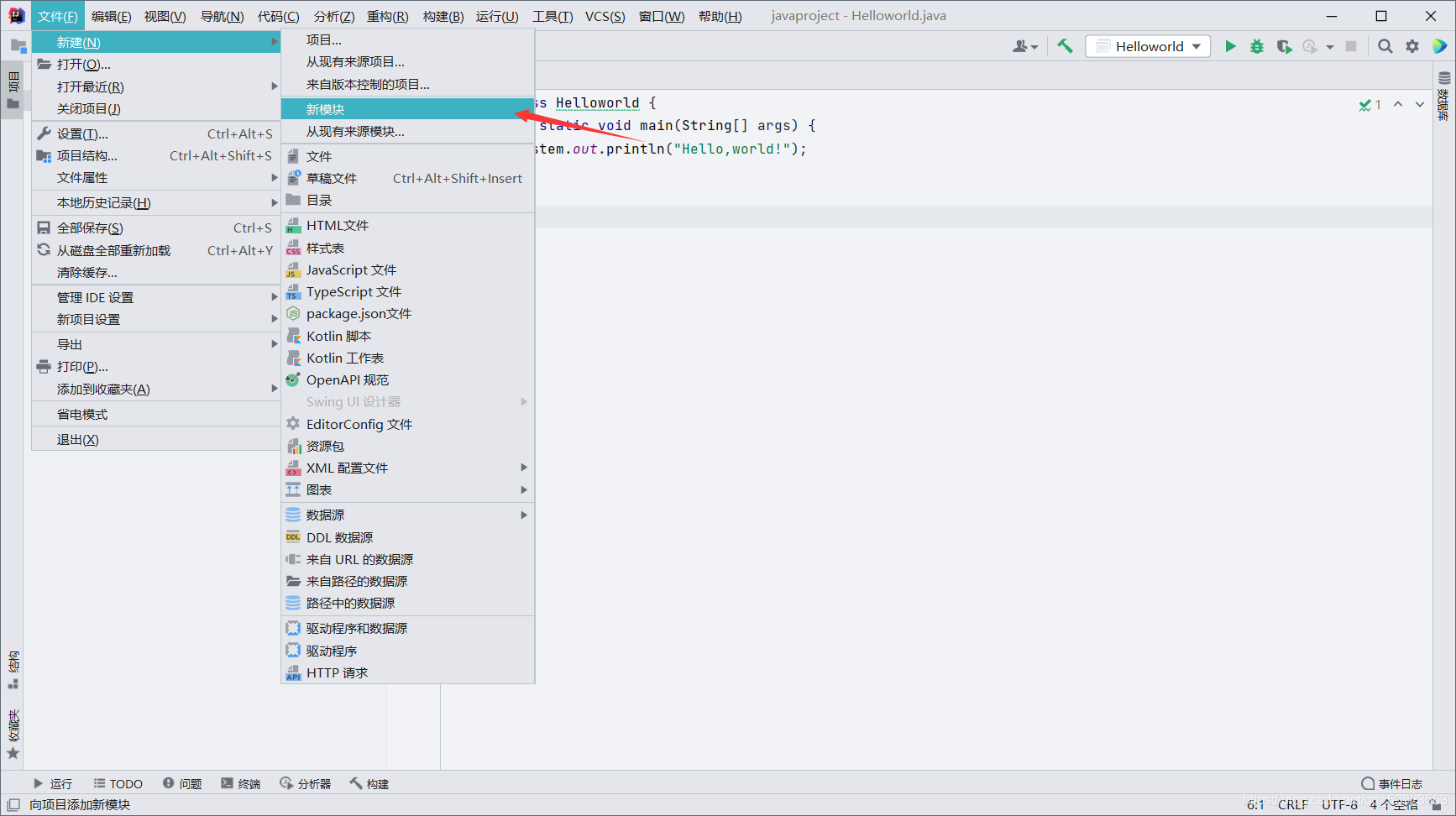Open the VCS(S) menu
This screenshot has height=816, width=1456.
pos(605,16)
